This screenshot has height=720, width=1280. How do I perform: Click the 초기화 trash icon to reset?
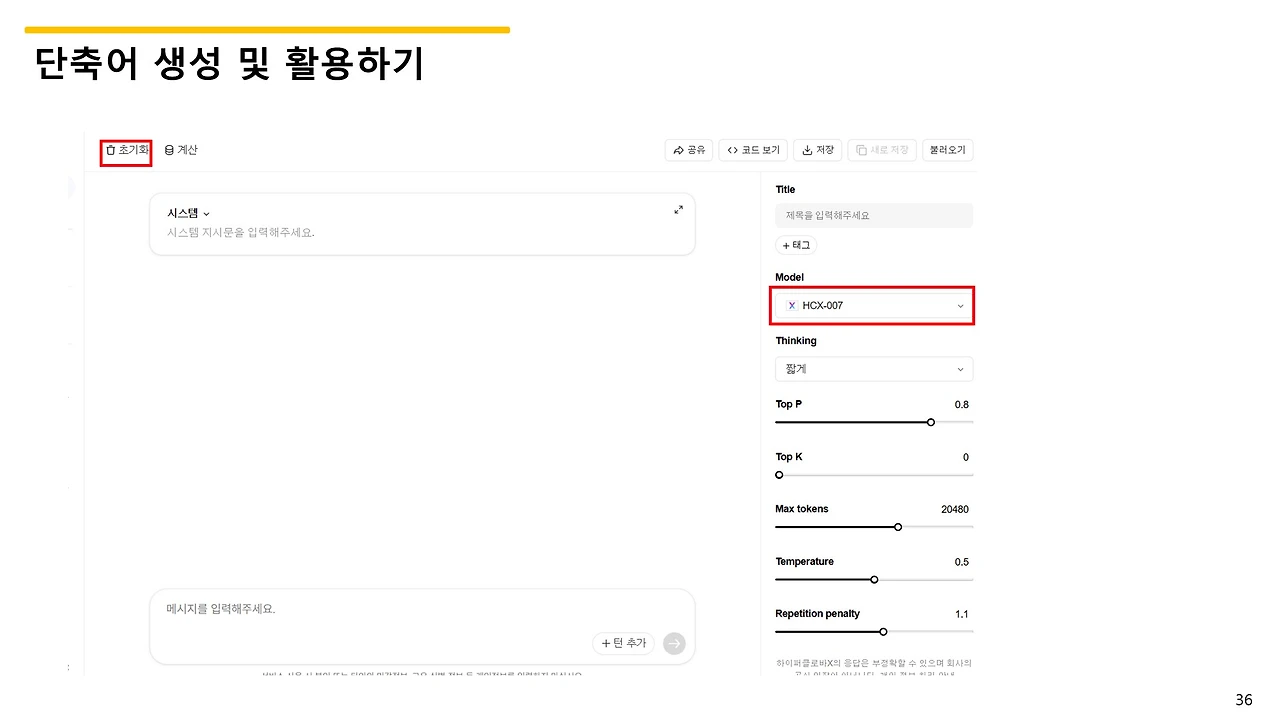111,150
